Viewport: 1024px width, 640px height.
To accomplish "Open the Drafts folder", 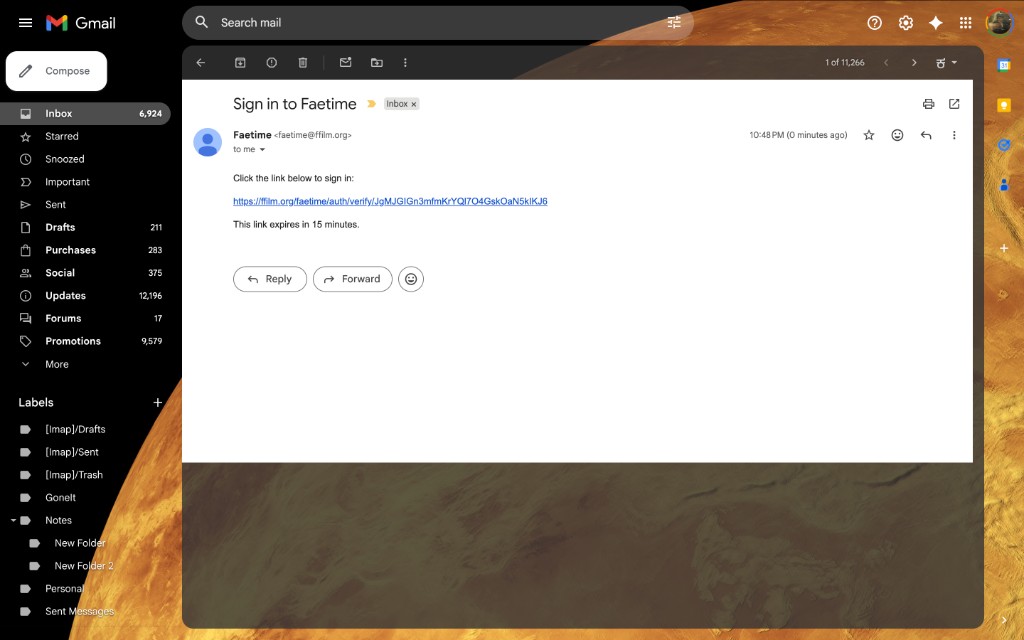I will coord(60,227).
